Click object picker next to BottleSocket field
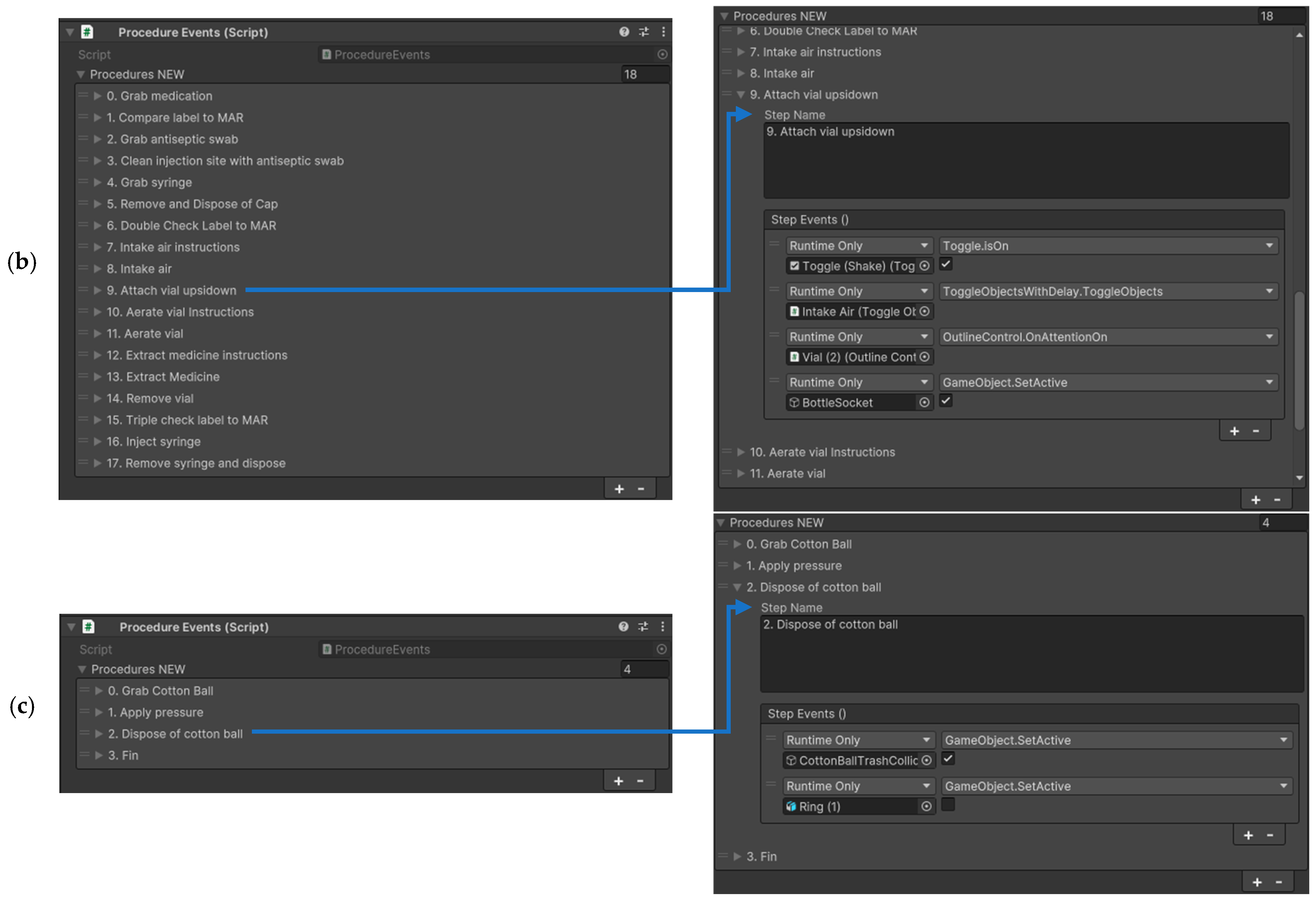 pyautogui.click(x=924, y=403)
